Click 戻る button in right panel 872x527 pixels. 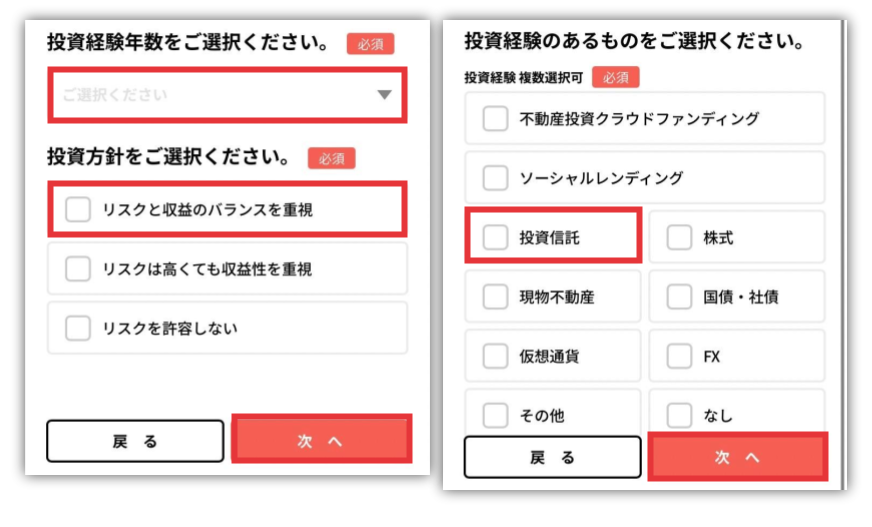(553, 457)
